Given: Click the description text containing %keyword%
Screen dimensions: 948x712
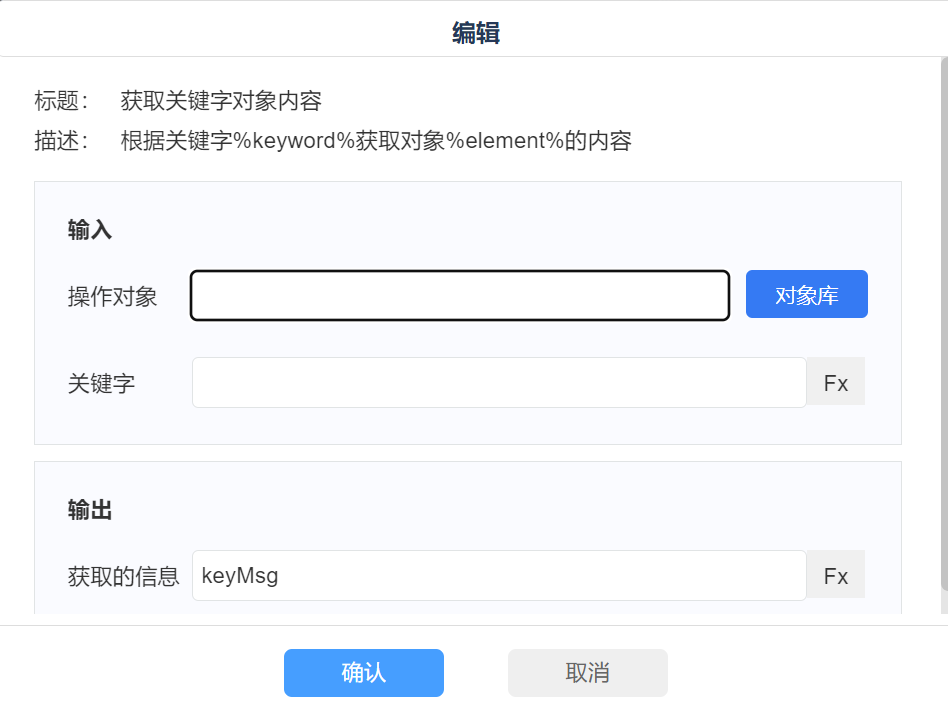Looking at the screenshot, I should pos(375,141).
